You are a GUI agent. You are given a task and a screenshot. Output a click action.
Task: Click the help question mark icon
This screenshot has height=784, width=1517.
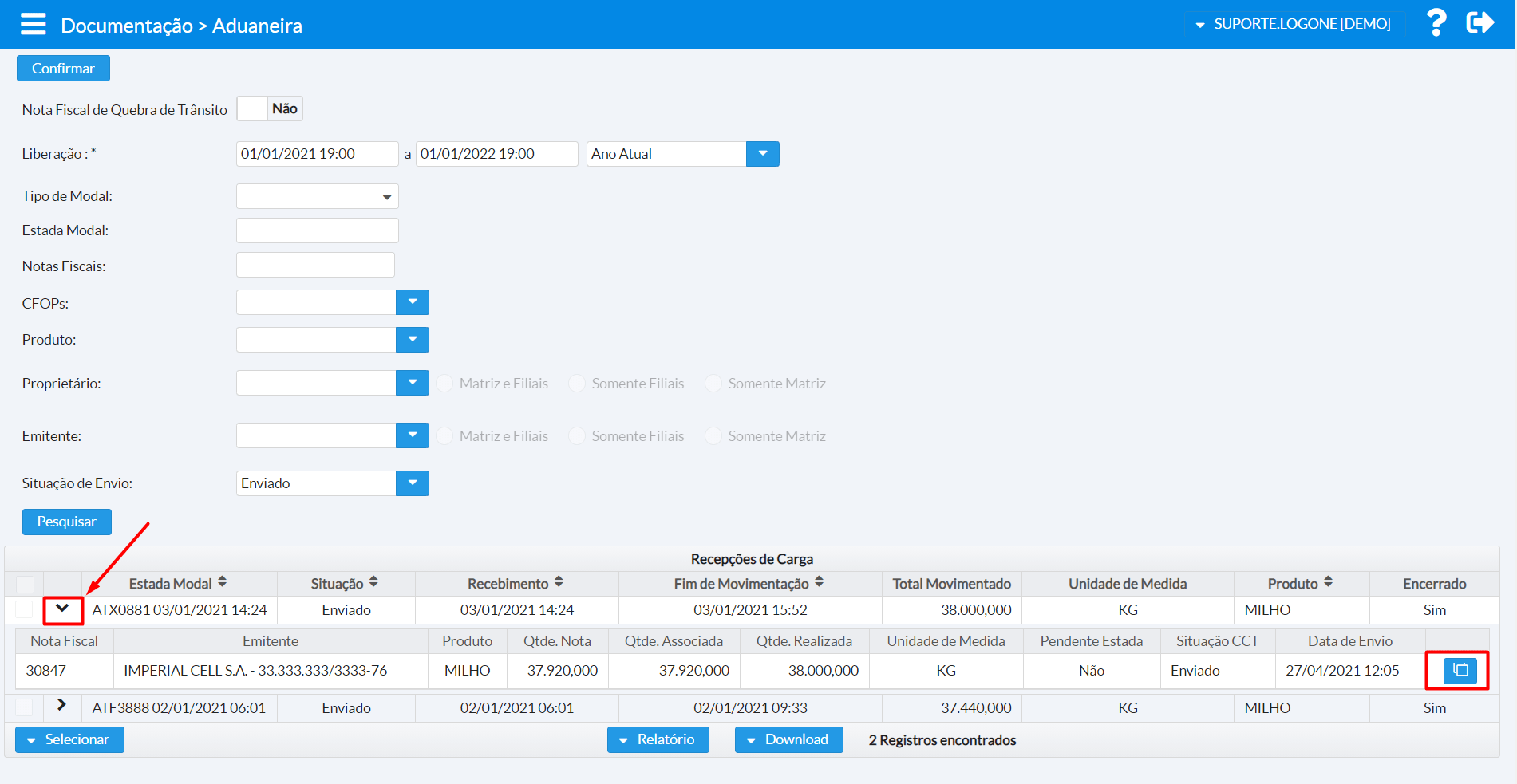[1436, 23]
